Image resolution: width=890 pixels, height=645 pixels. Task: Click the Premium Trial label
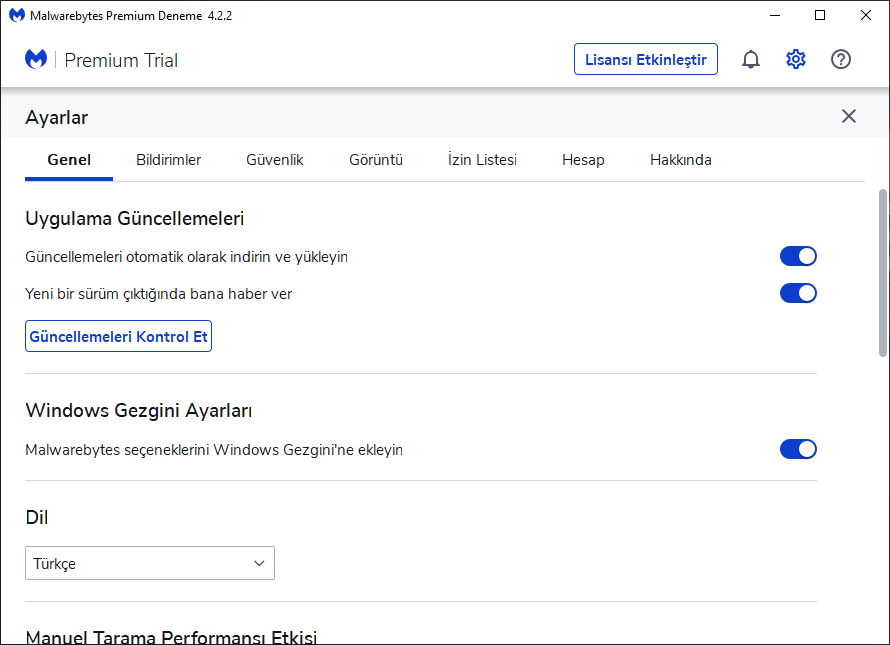(x=121, y=60)
